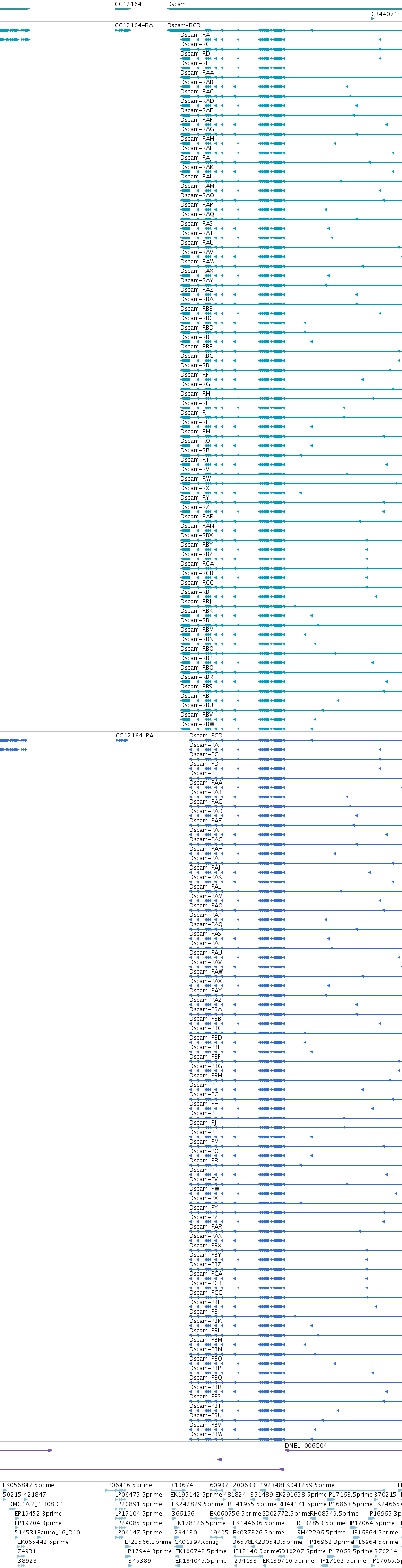
Task: Click EST label EK056847.5prime
Action: (x=29, y=1485)
